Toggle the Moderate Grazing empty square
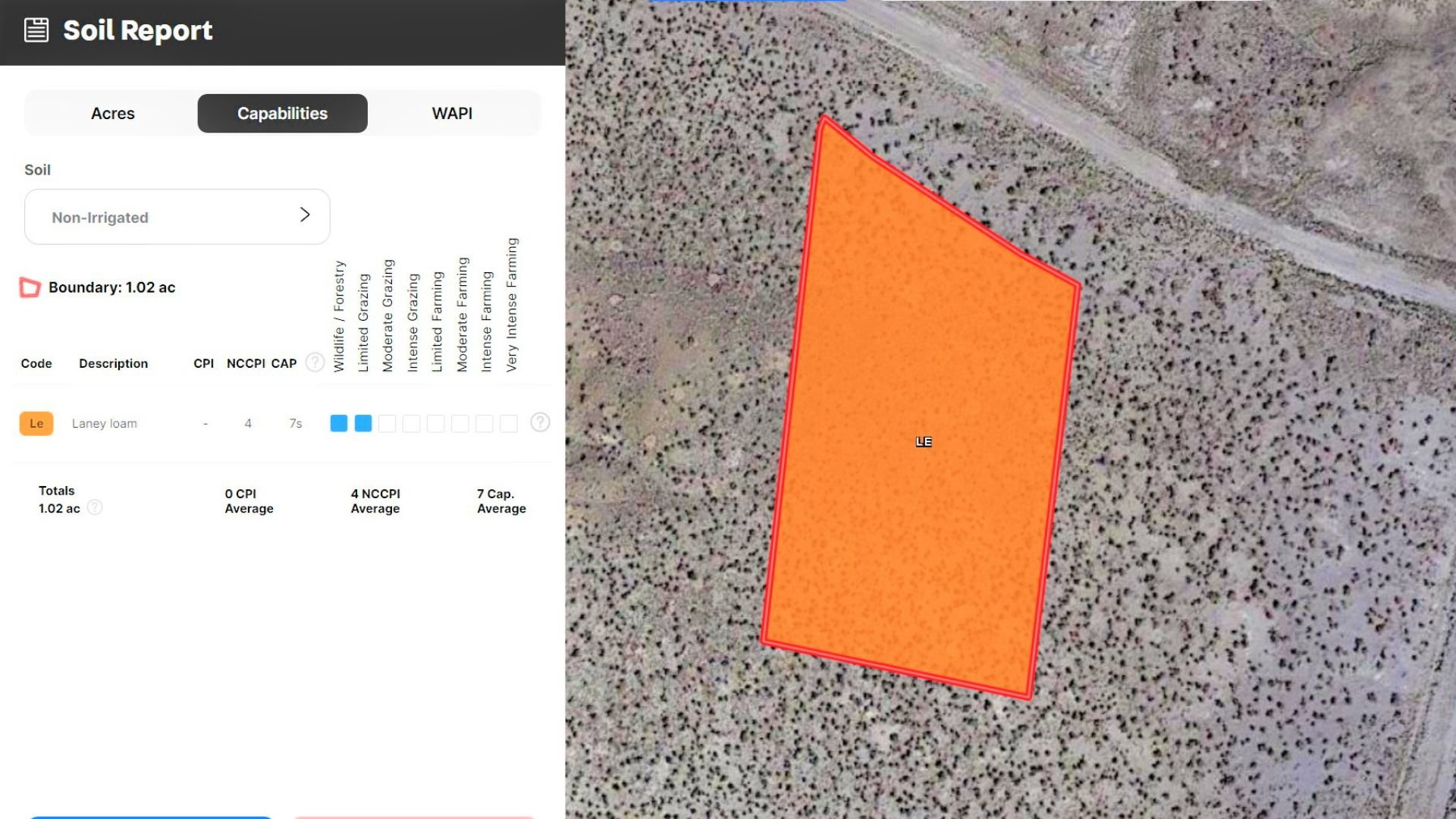 click(388, 423)
